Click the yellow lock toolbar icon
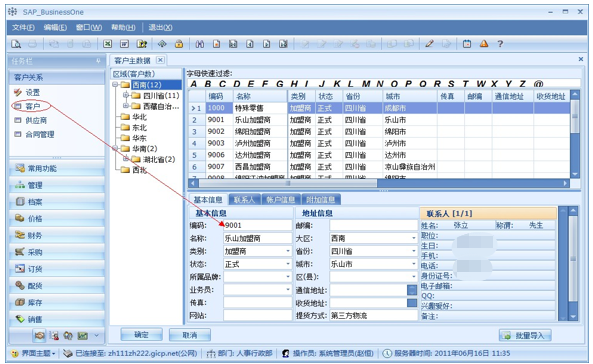 click(x=179, y=44)
